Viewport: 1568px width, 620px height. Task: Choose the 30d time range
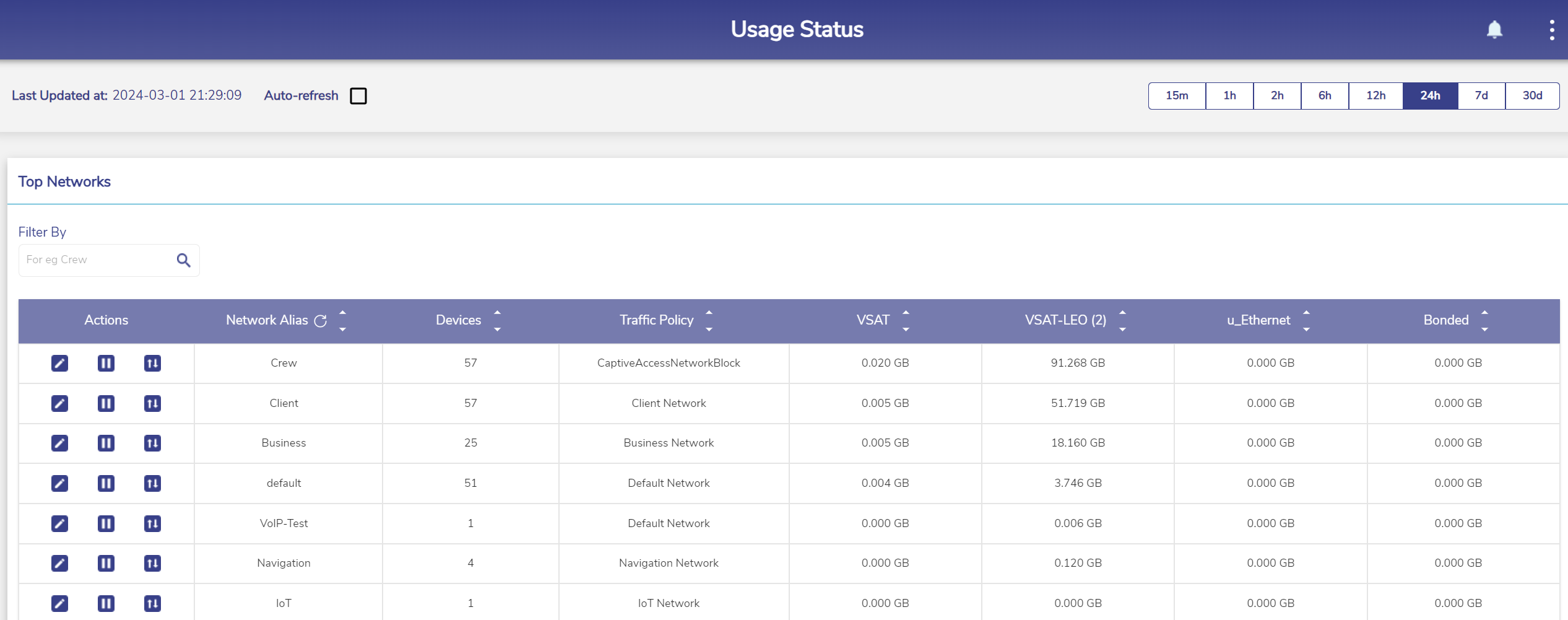1531,95
